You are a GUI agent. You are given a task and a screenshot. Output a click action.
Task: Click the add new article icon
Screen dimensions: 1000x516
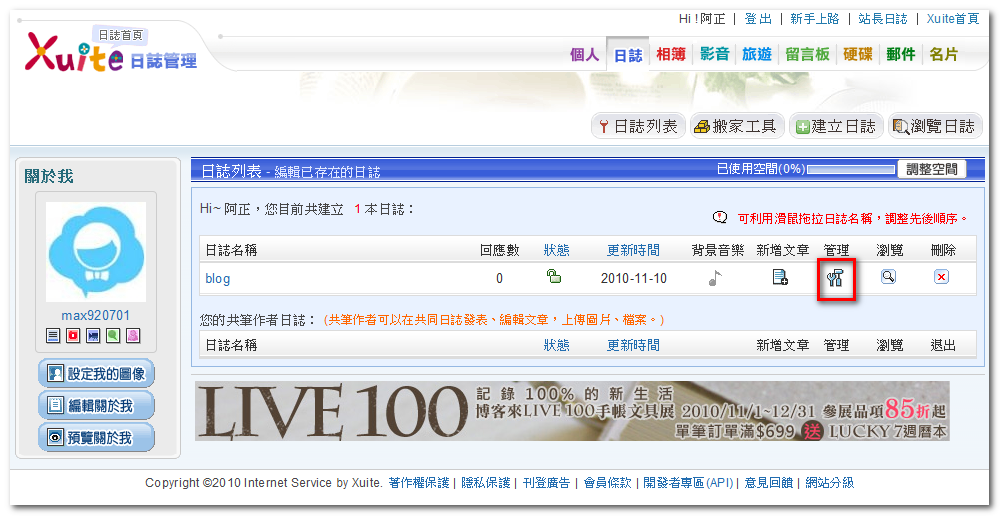point(780,278)
